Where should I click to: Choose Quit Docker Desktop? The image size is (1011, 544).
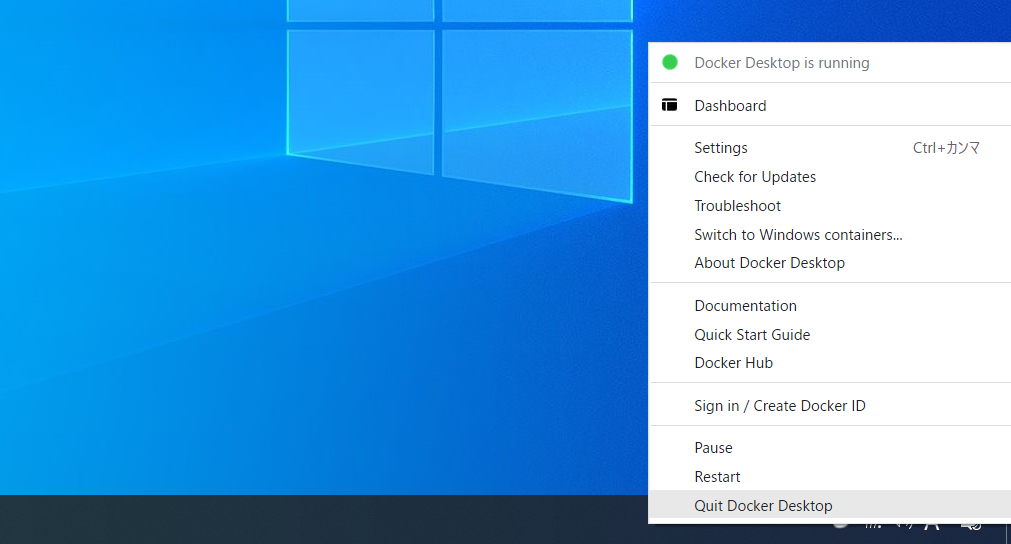coord(830,506)
